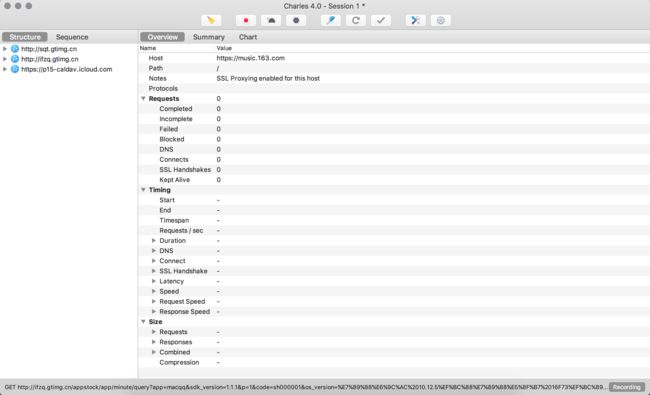Select the Incomplete row
Screen dimensions: 650x395
click(x=394, y=119)
